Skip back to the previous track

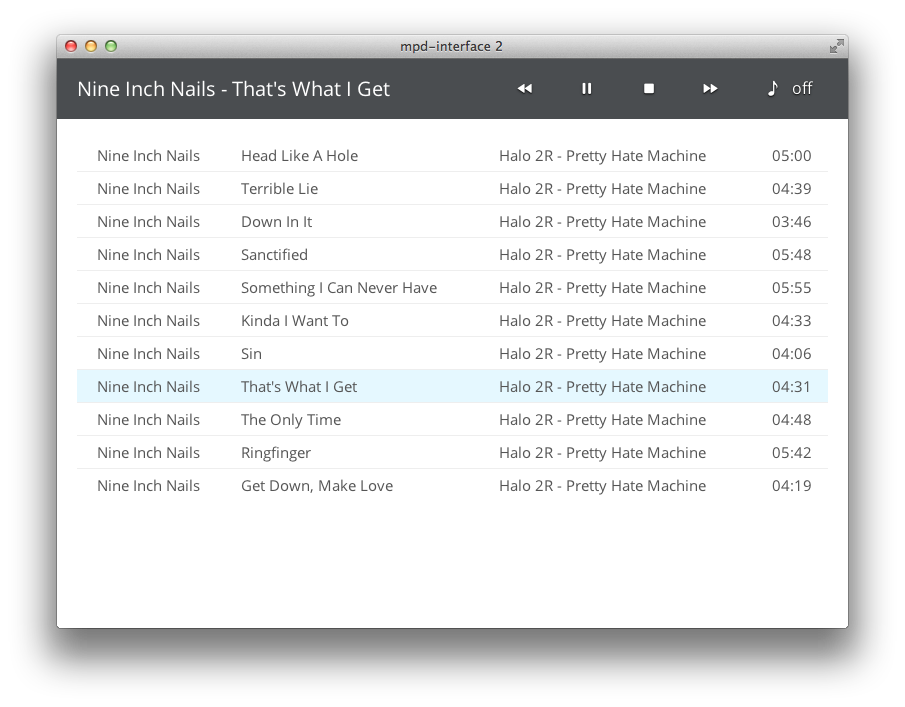click(525, 88)
